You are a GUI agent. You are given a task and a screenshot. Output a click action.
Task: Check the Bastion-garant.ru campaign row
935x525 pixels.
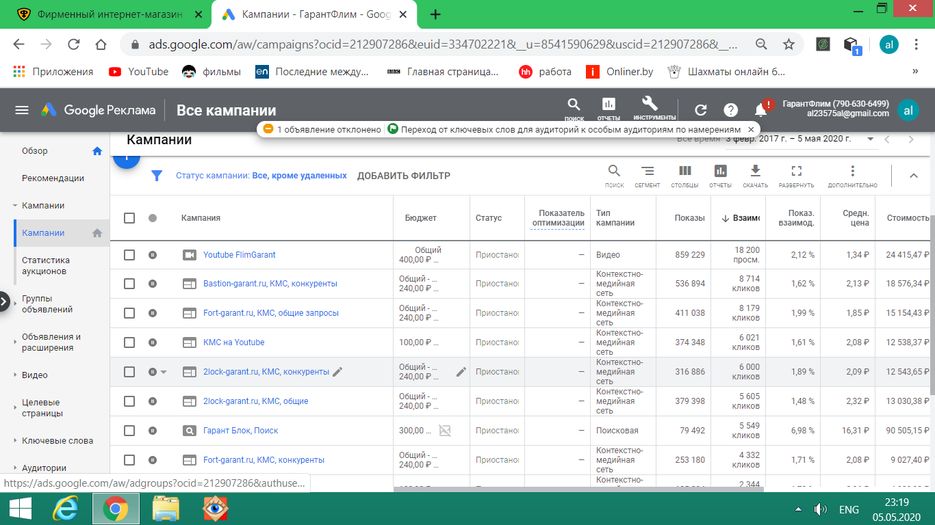coord(129,283)
